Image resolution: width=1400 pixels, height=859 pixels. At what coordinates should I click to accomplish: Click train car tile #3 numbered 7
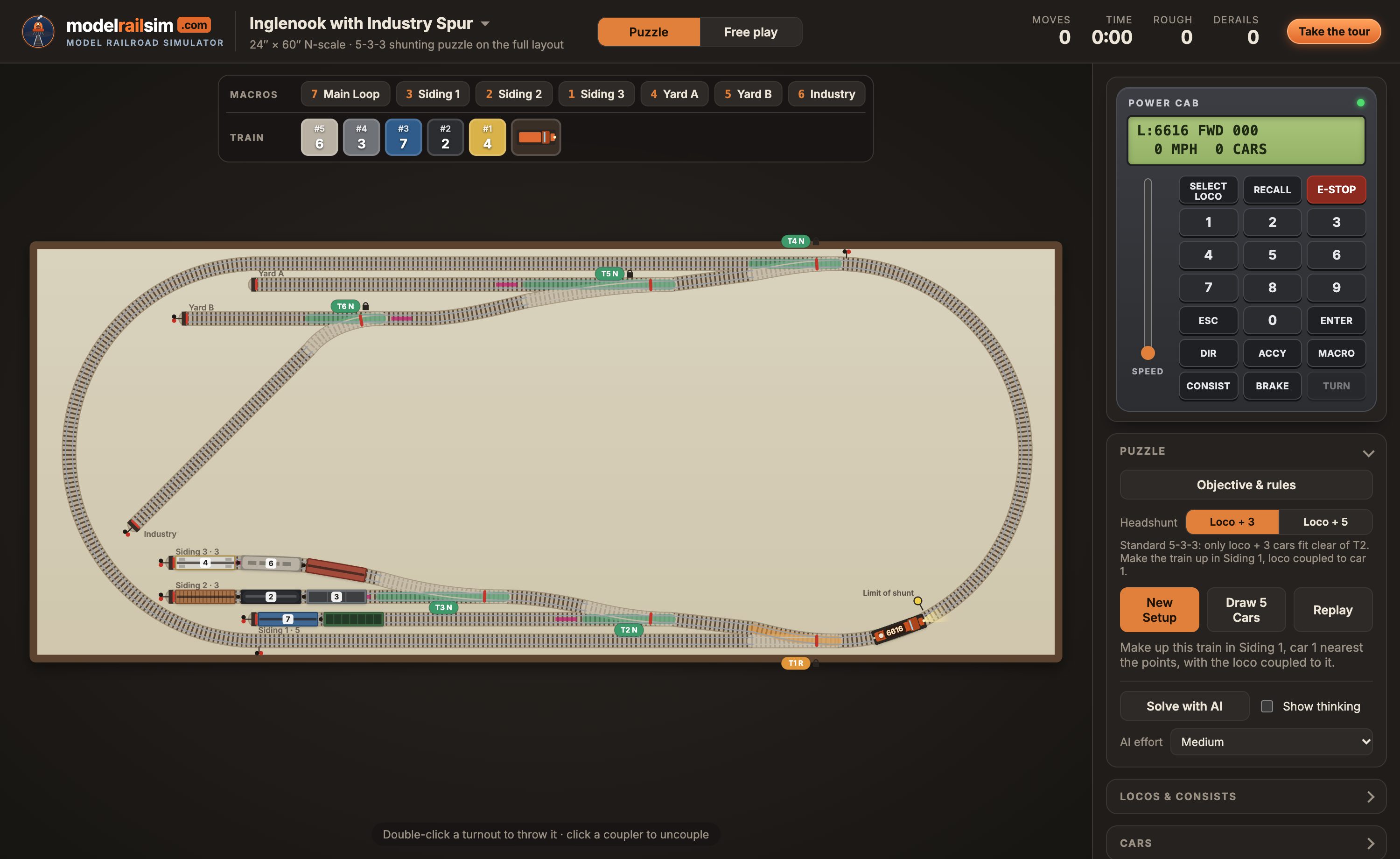tap(403, 137)
